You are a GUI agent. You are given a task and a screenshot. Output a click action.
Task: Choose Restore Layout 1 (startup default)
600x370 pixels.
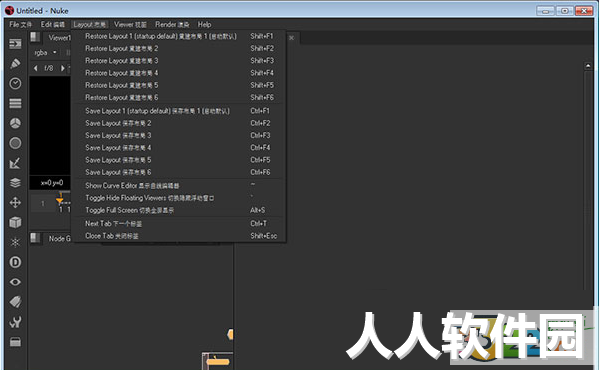coord(179,36)
